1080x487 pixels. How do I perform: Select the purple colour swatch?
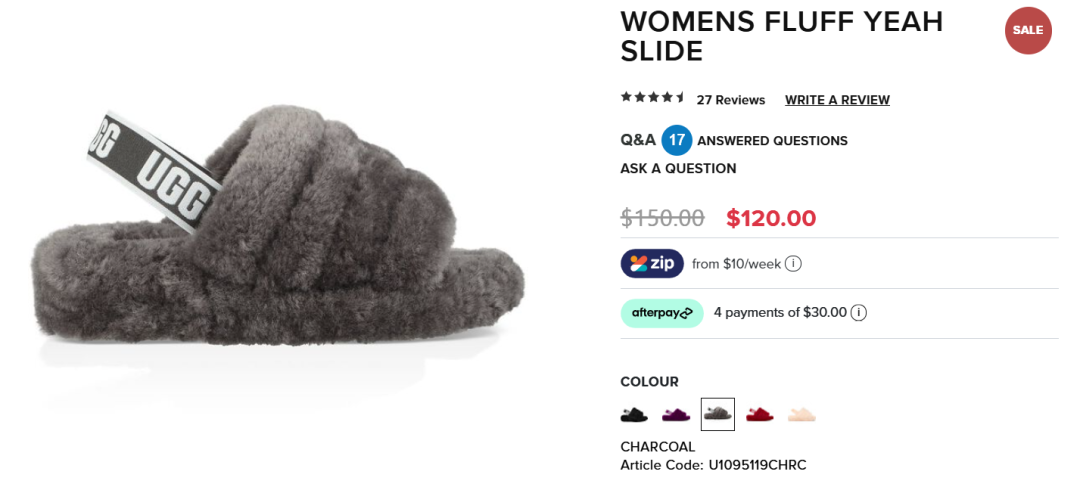click(676, 415)
